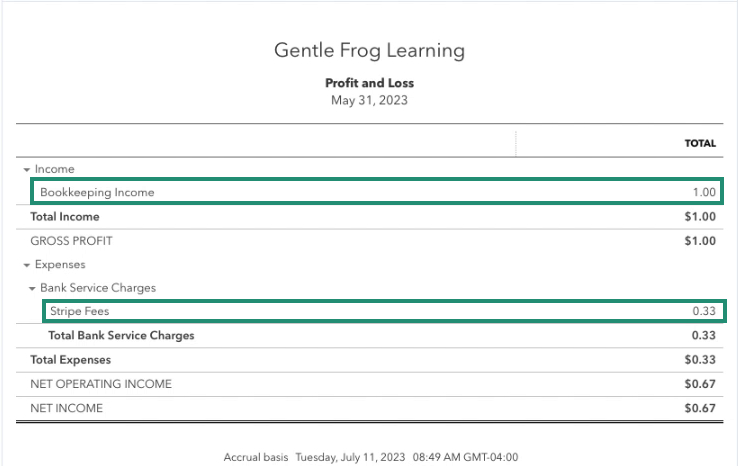
Task: Click the Net Operating Income $0.67 amount
Action: click(x=700, y=384)
